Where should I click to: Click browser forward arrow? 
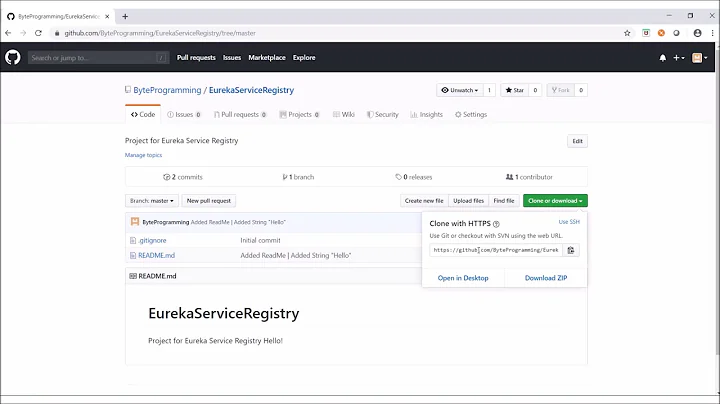tap(23, 33)
